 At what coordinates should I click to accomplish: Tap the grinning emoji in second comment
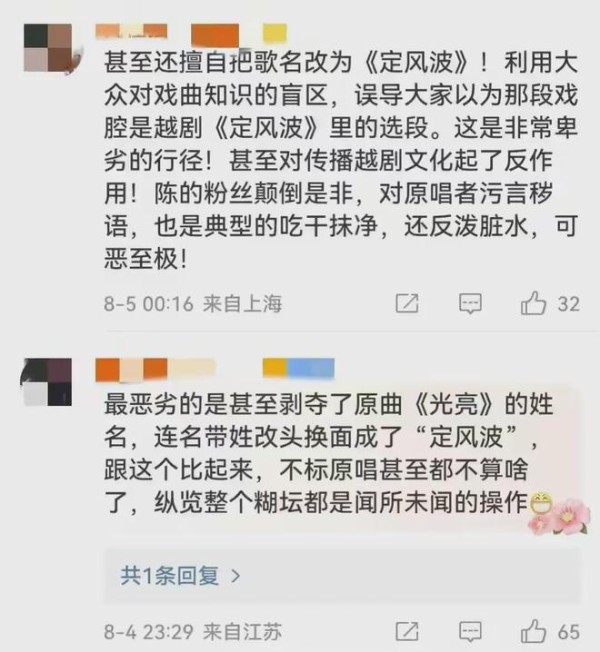pyautogui.click(x=541, y=503)
